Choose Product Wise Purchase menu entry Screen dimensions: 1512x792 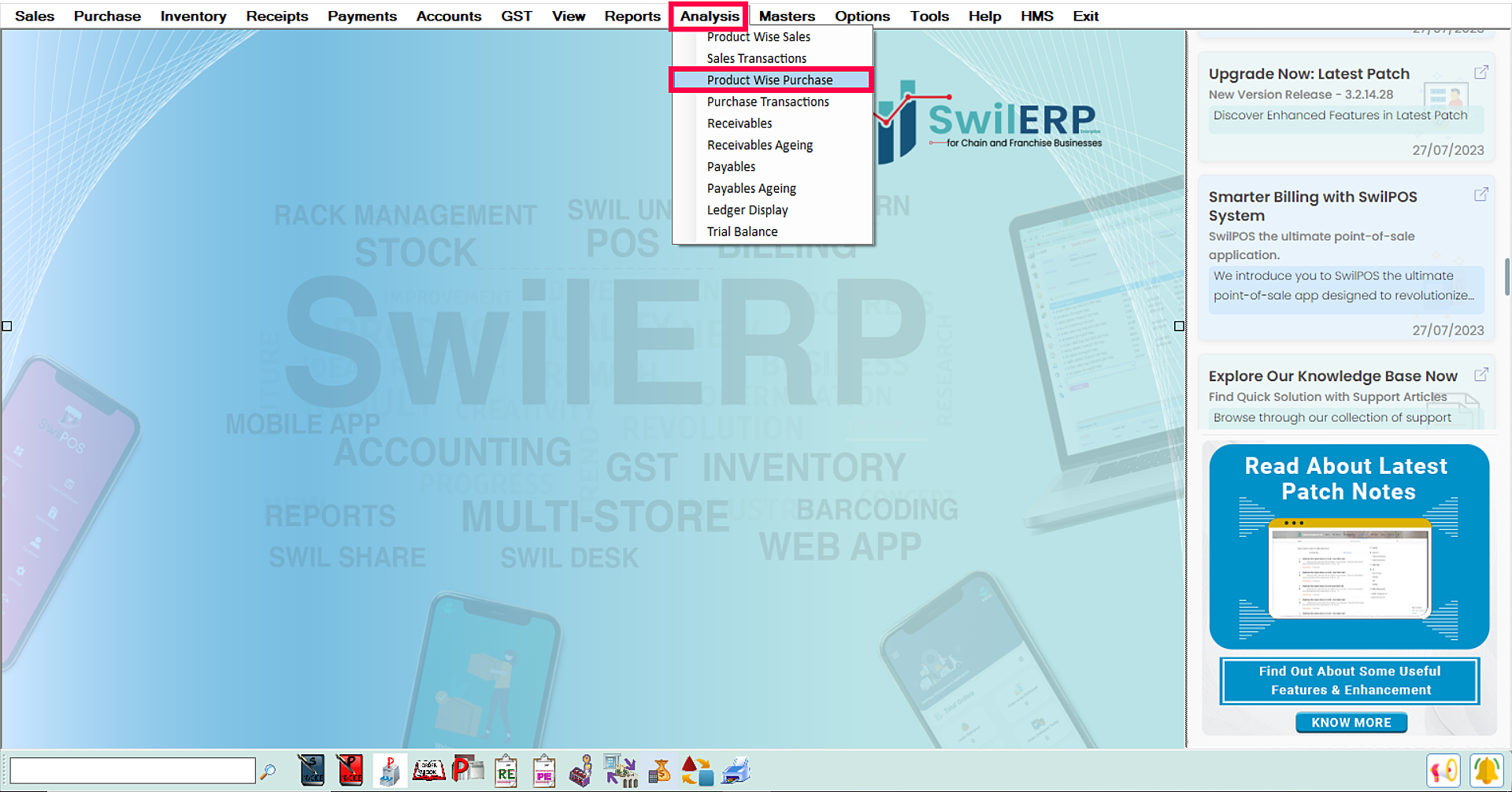773,80
